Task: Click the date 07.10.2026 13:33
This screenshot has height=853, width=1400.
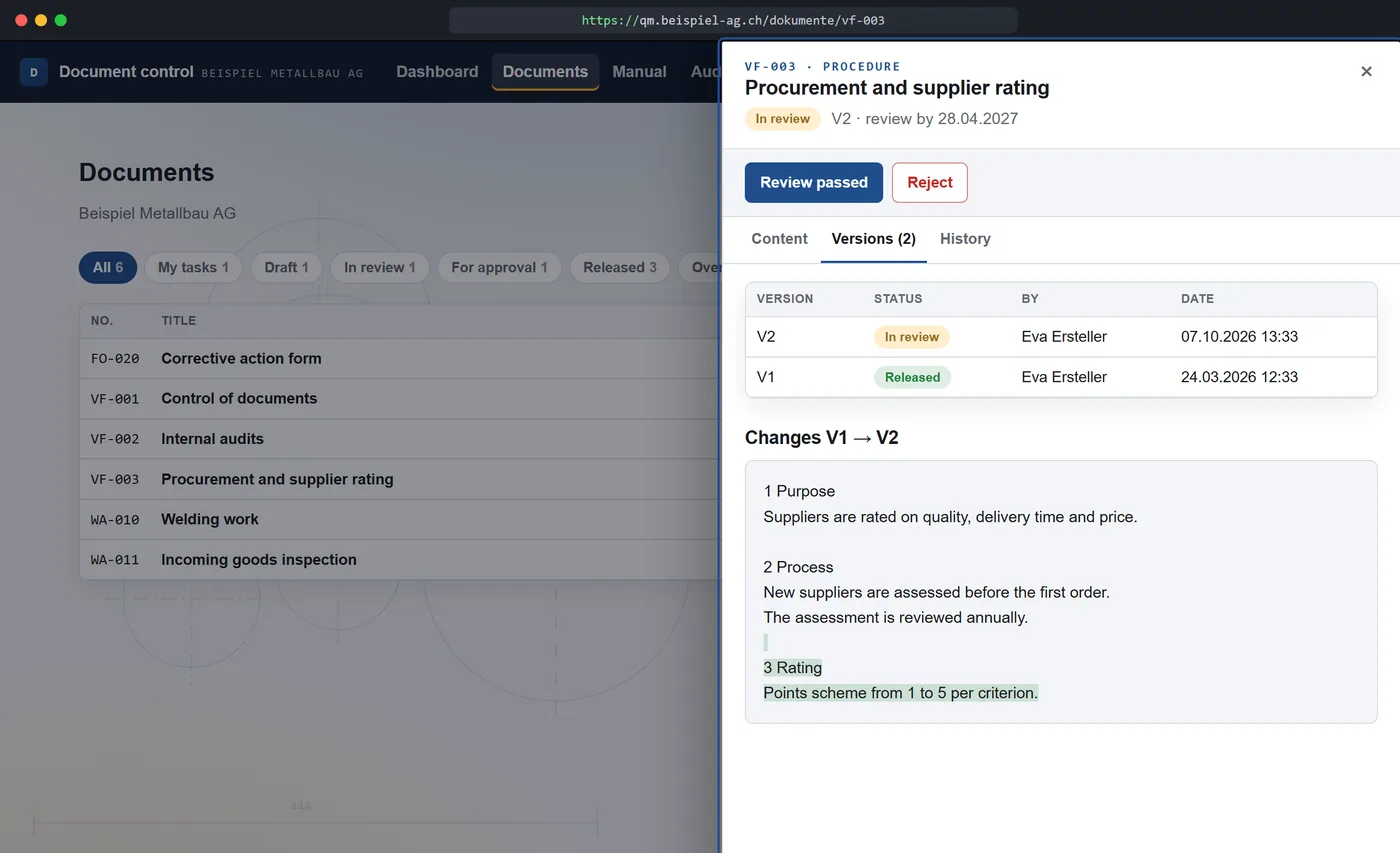Action: pyautogui.click(x=1239, y=337)
